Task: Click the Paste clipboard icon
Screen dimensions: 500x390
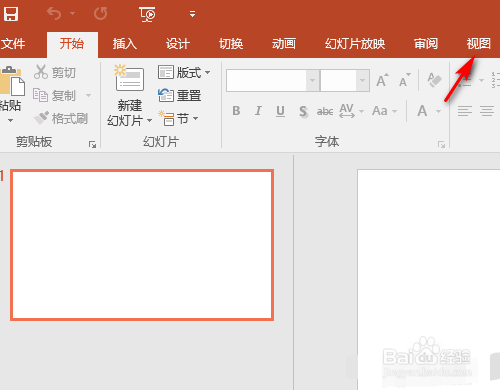Action: coord(12,80)
